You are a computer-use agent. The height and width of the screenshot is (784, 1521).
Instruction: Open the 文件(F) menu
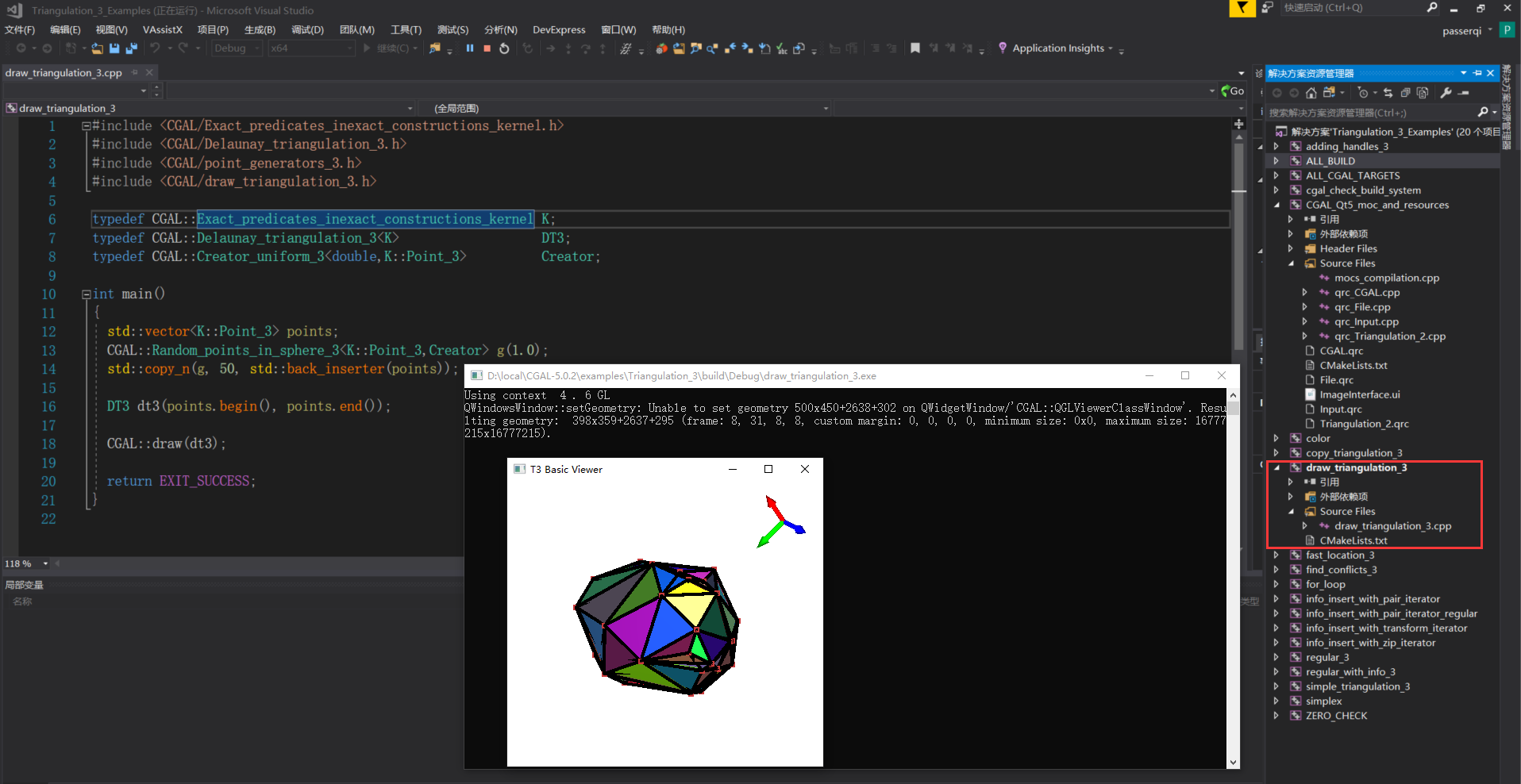click(x=20, y=30)
